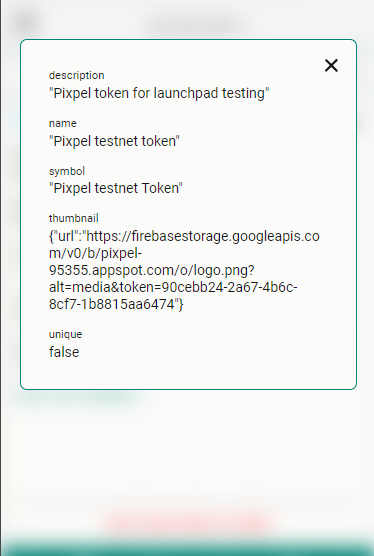374x556 pixels.
Task: Click the "symbol" field label
Action: 67,171
